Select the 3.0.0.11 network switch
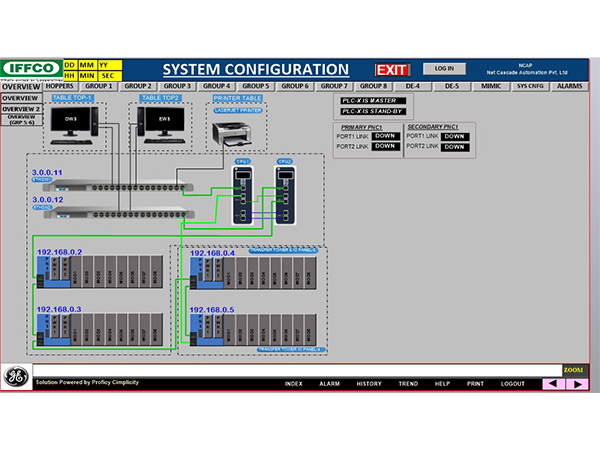The height and width of the screenshot is (450, 600). pyautogui.click(x=110, y=186)
